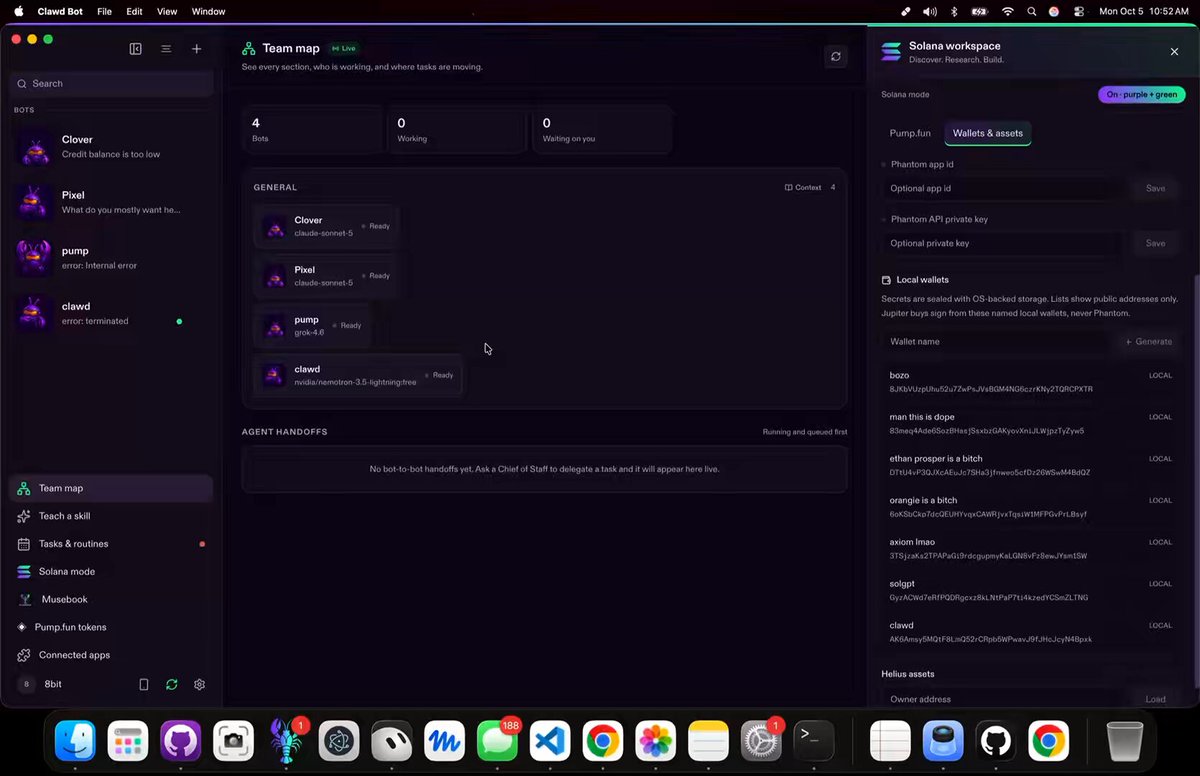Open Terminal from the Dock
This screenshot has width=1200, height=776.
[x=814, y=741]
